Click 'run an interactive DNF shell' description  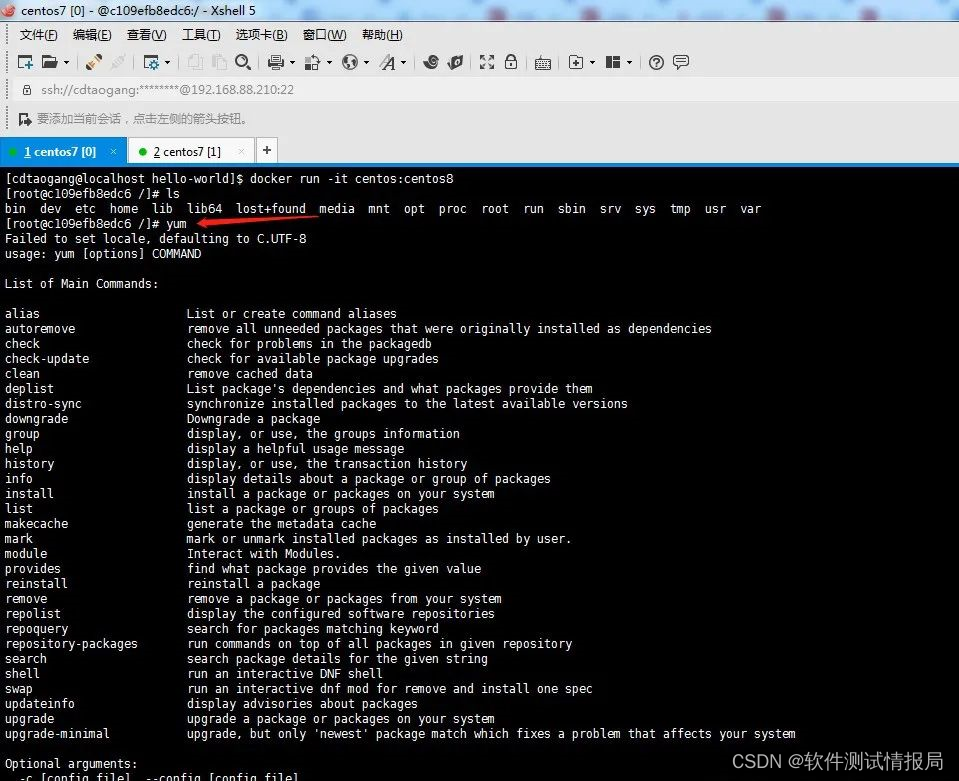click(x=285, y=674)
